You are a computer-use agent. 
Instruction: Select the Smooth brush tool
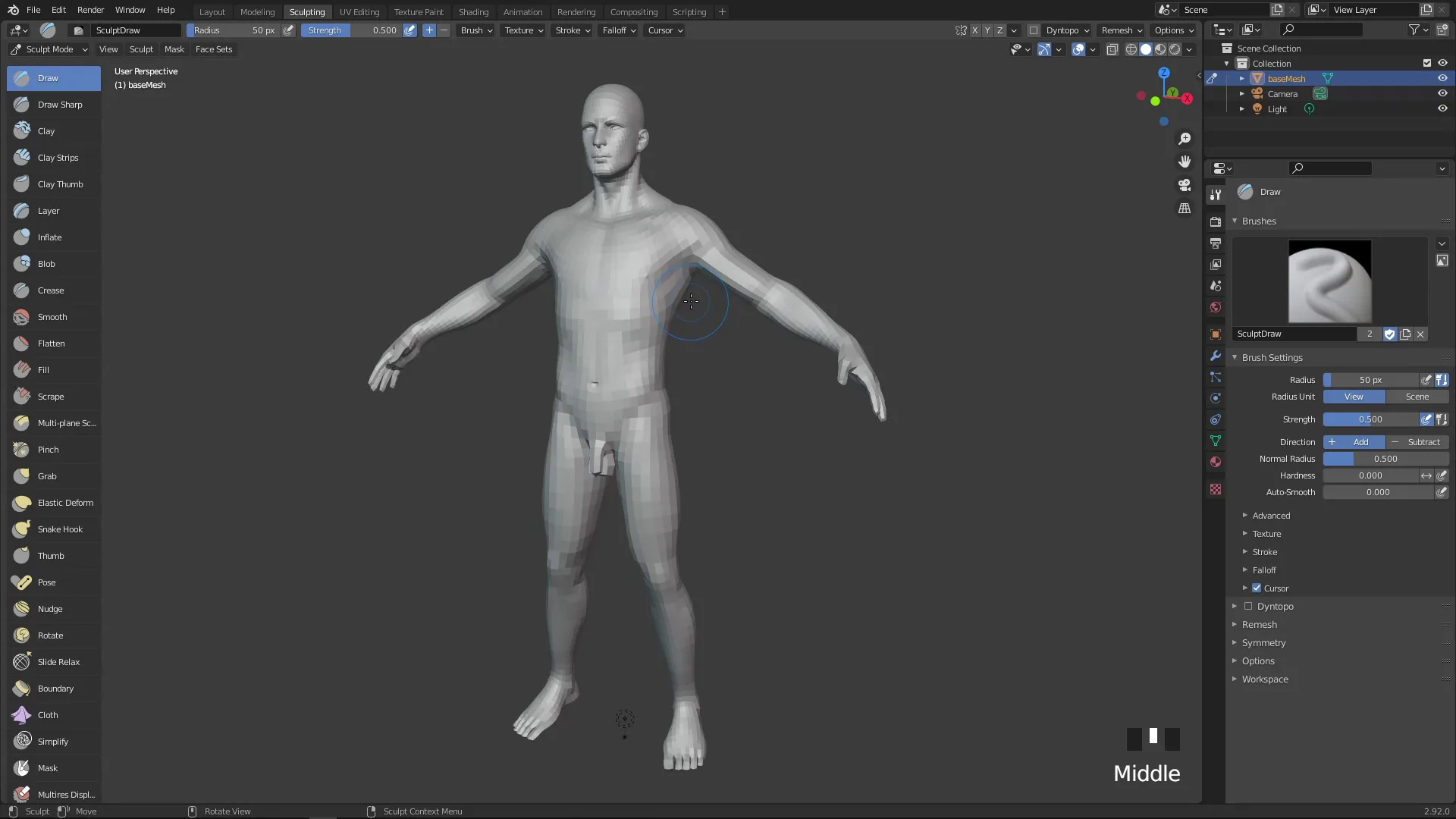[x=52, y=316]
